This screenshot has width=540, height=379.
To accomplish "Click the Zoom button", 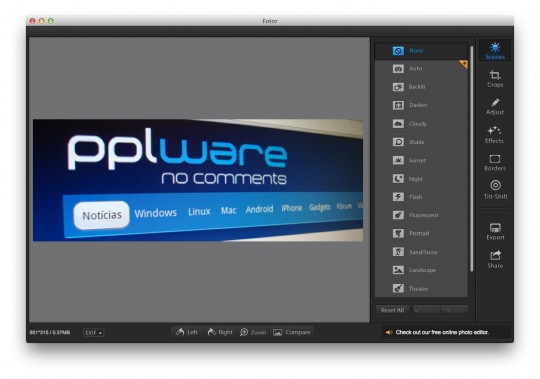I will point(253,332).
